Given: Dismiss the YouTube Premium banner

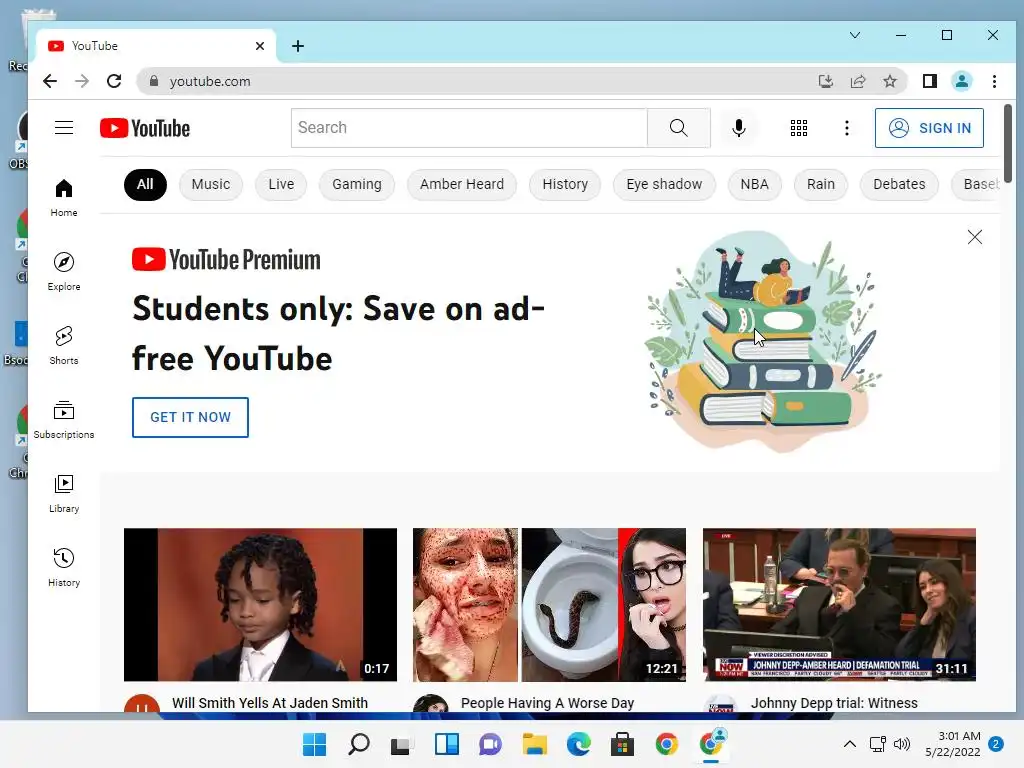Looking at the screenshot, I should tap(974, 237).
